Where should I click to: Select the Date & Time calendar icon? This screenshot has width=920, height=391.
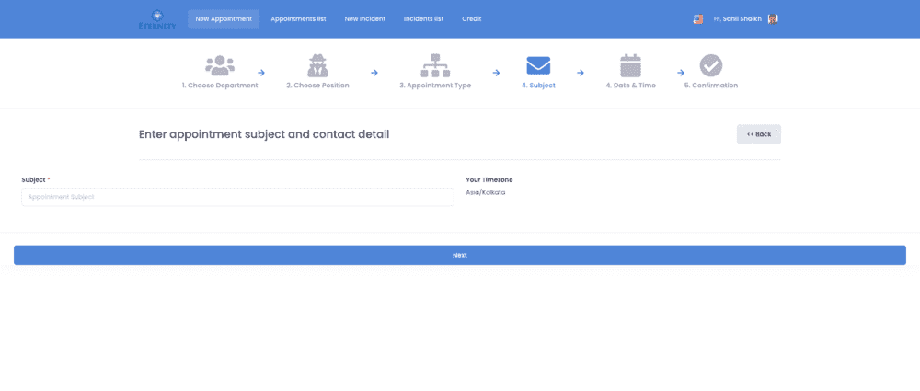[x=630, y=65]
